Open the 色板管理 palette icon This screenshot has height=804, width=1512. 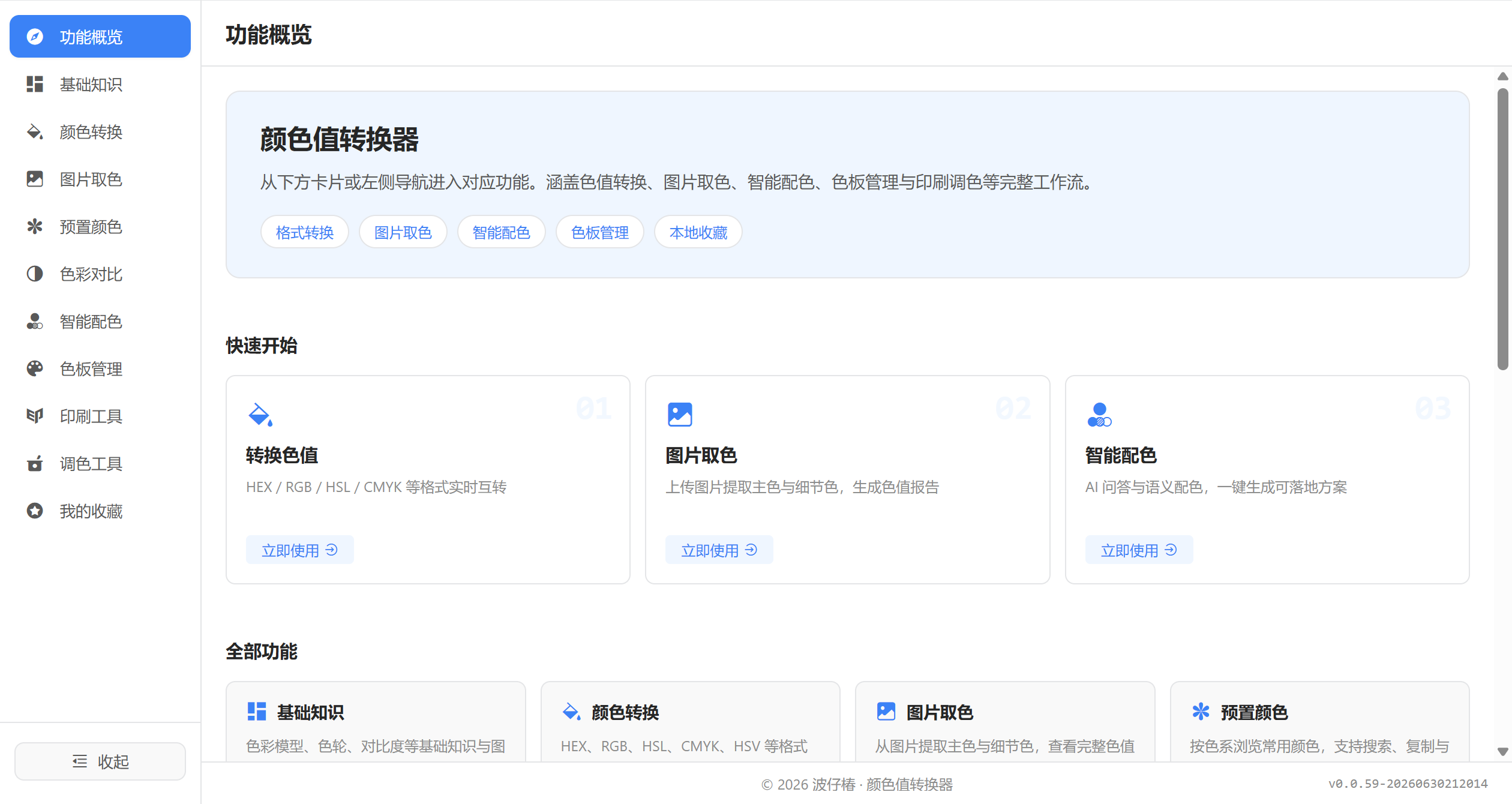[x=35, y=368]
